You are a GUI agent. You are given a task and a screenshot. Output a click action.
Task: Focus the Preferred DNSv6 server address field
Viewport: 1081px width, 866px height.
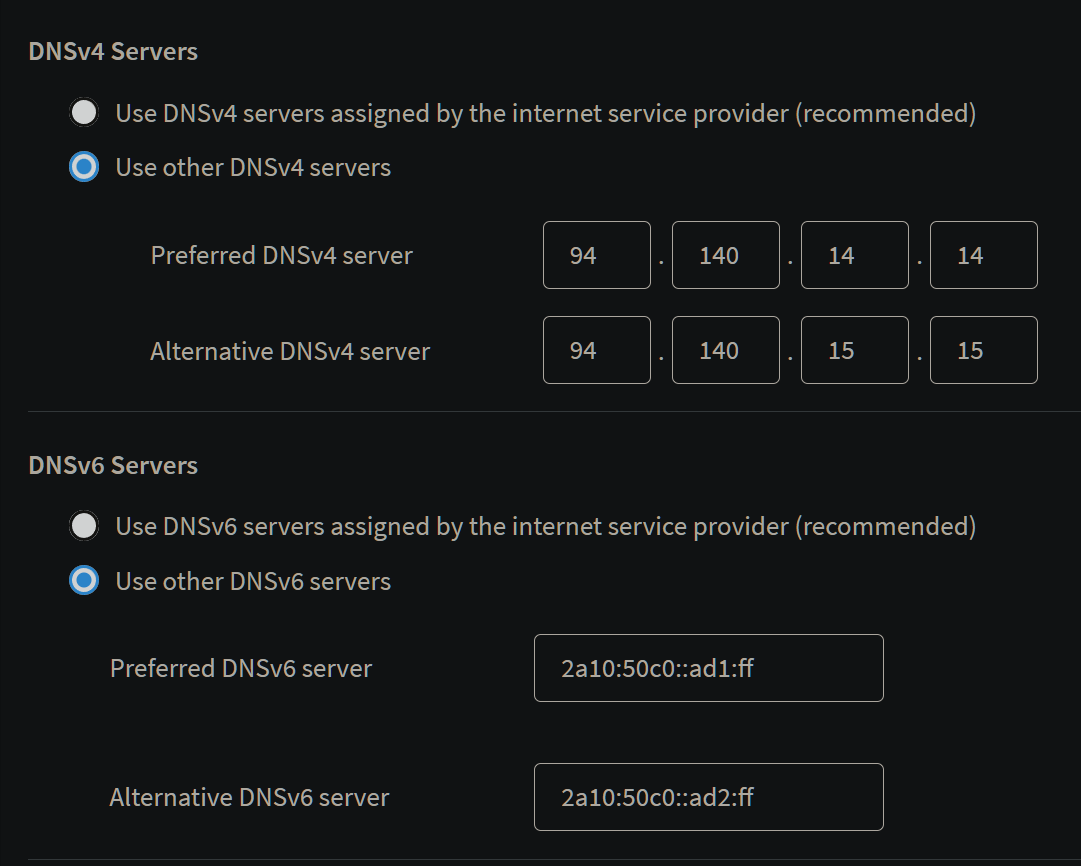pos(709,668)
